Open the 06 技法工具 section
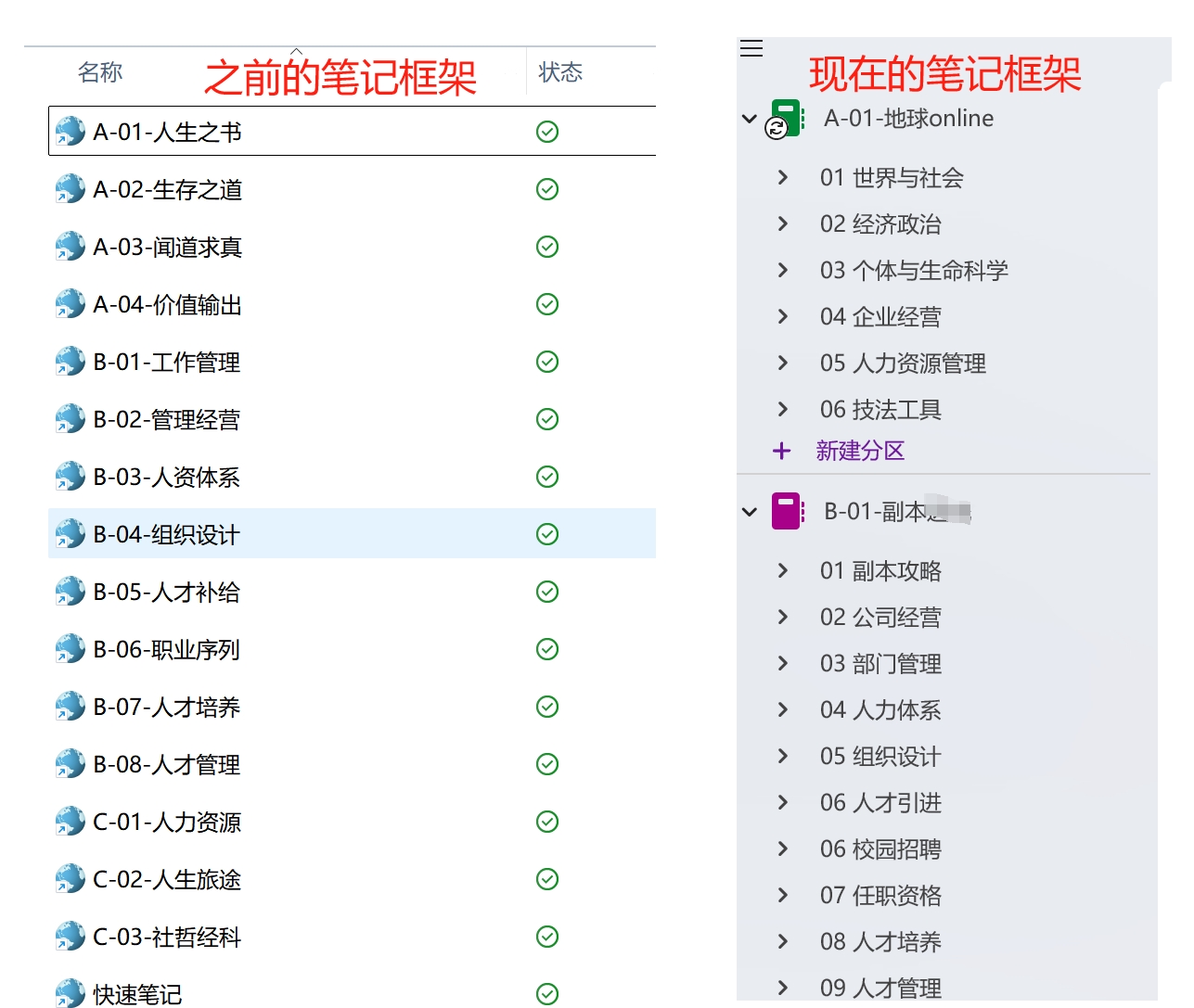 click(x=880, y=409)
